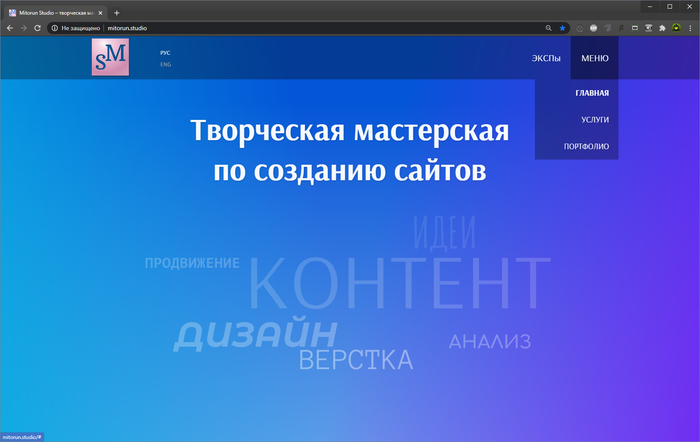Open the Extensions puzzle-piece menu
This screenshot has width=700, height=442.
point(662,28)
